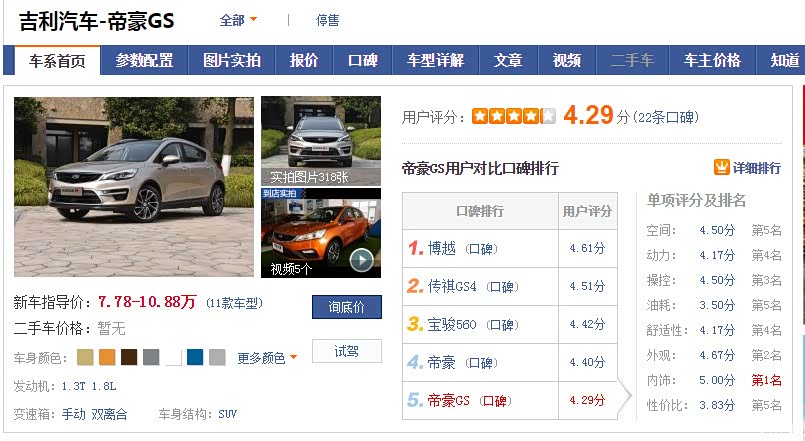Viewport: 805px width, 441px height.
Task: Click the 性价比 3.83分 rating
Action: pos(717,406)
